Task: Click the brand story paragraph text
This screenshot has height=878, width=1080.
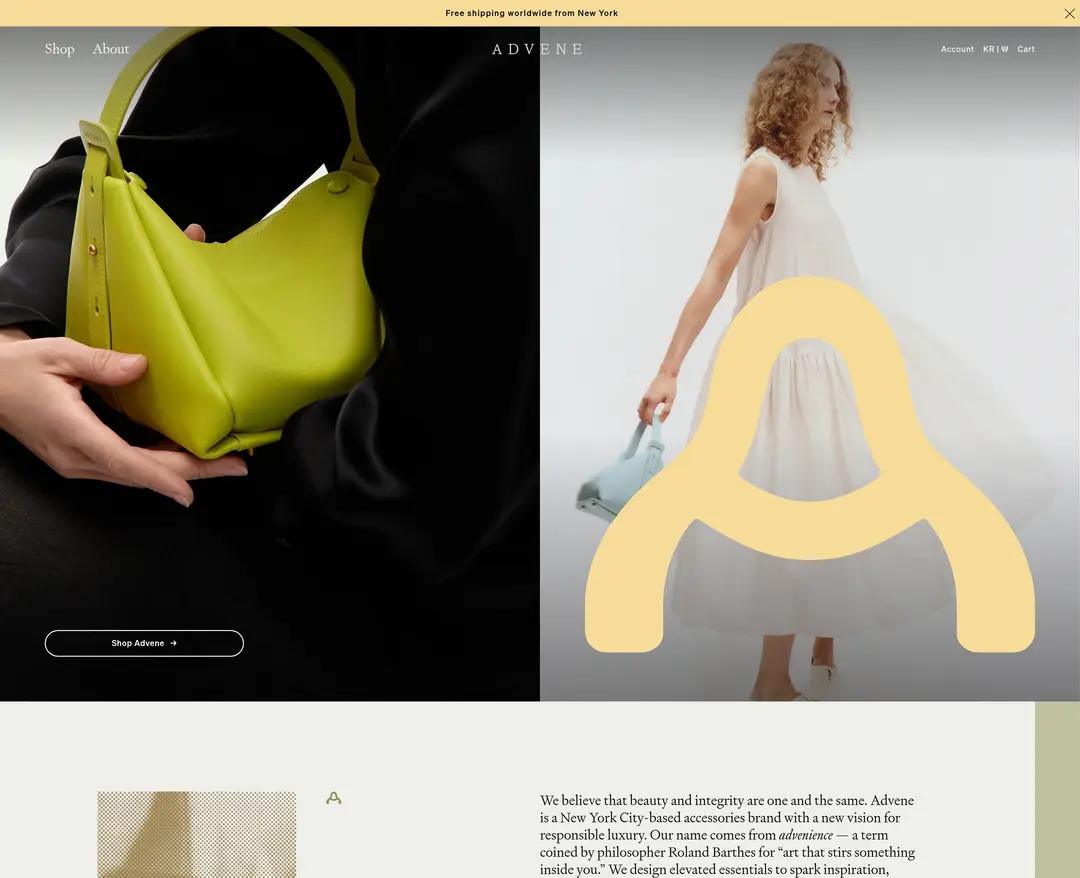Action: [727, 835]
